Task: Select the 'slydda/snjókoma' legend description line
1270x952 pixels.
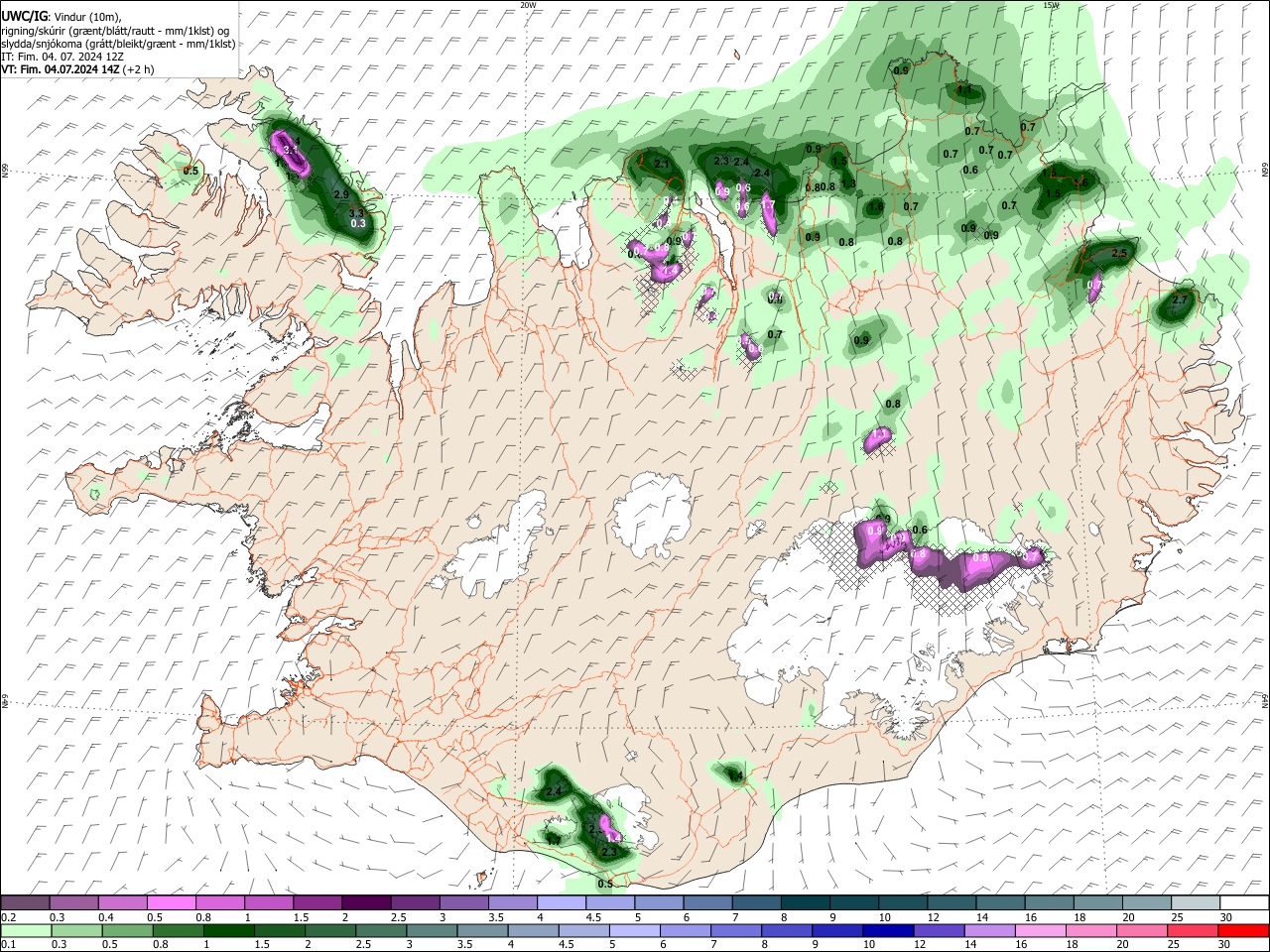Action: (118, 44)
